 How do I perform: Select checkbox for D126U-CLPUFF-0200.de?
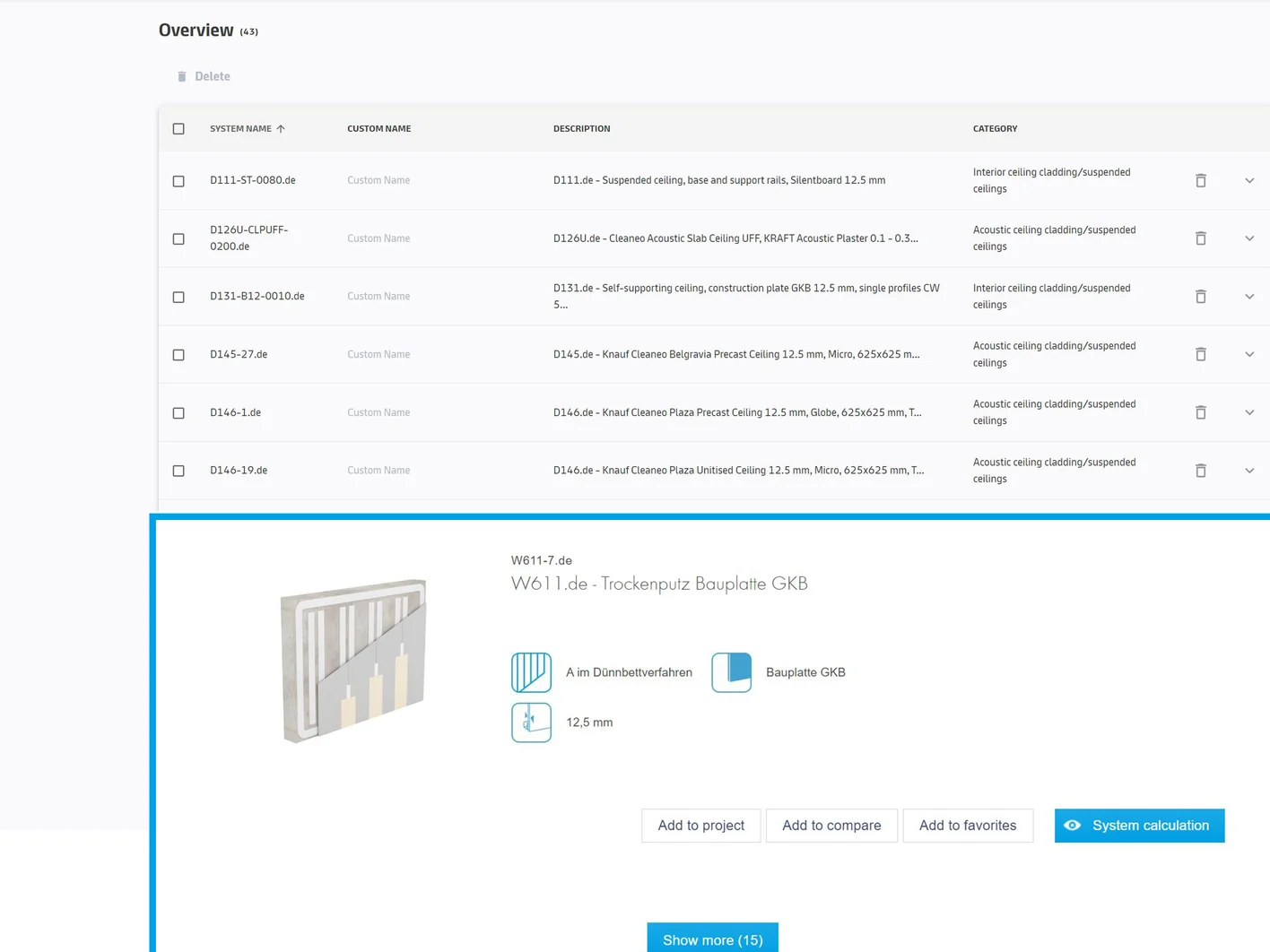(x=178, y=238)
